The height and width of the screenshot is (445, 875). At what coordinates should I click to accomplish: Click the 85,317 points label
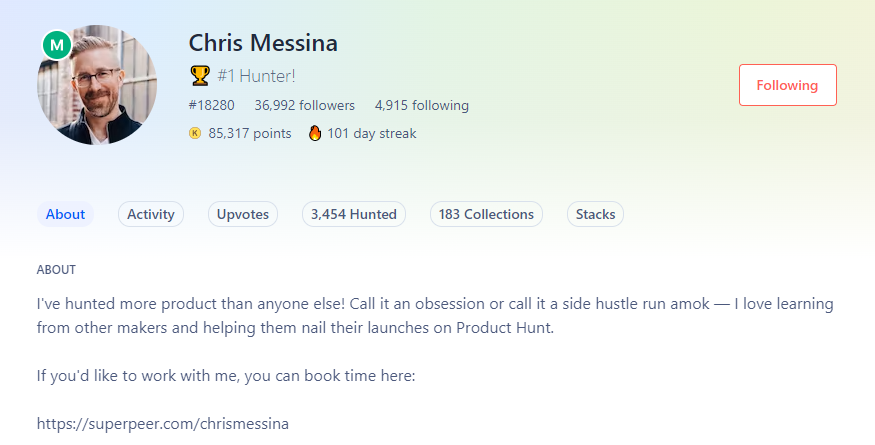pyautogui.click(x=250, y=133)
